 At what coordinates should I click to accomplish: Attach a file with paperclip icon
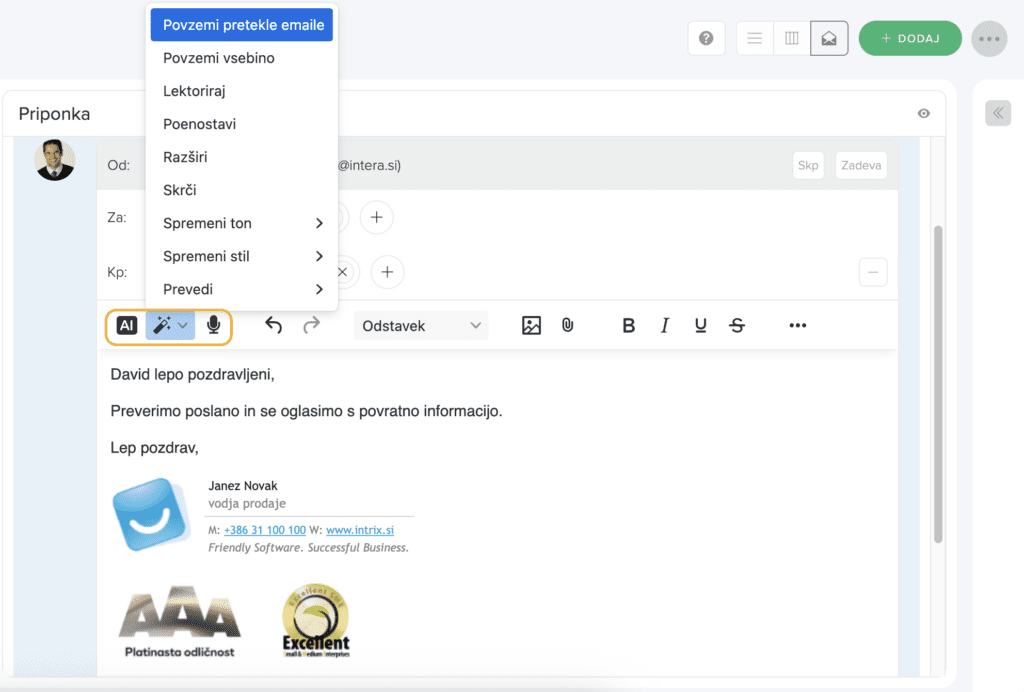click(x=567, y=325)
